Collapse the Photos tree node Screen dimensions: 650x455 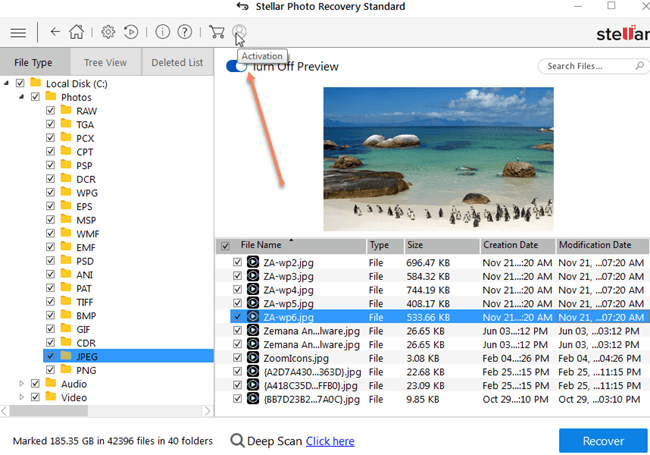click(21, 97)
